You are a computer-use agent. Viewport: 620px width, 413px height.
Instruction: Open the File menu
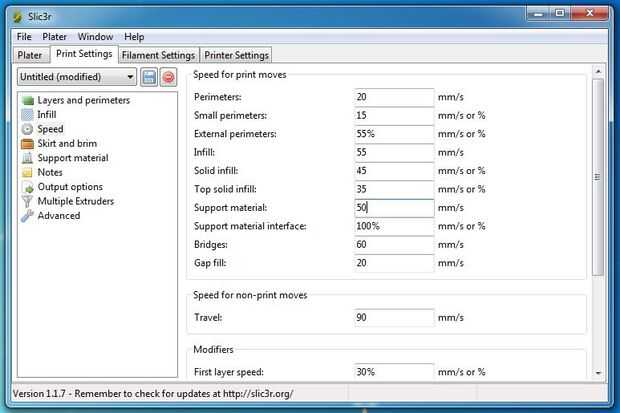click(x=24, y=37)
